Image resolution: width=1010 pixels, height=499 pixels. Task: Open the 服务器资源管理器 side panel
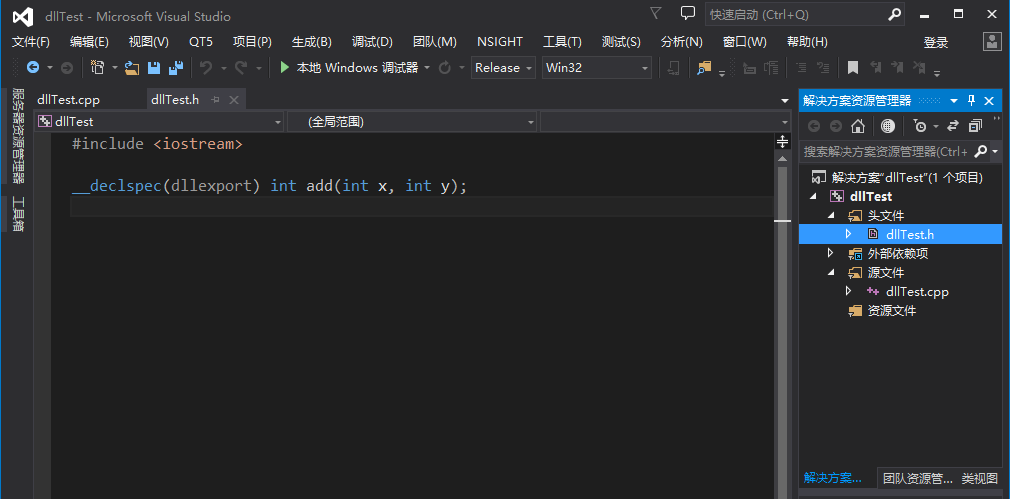[x=19, y=137]
